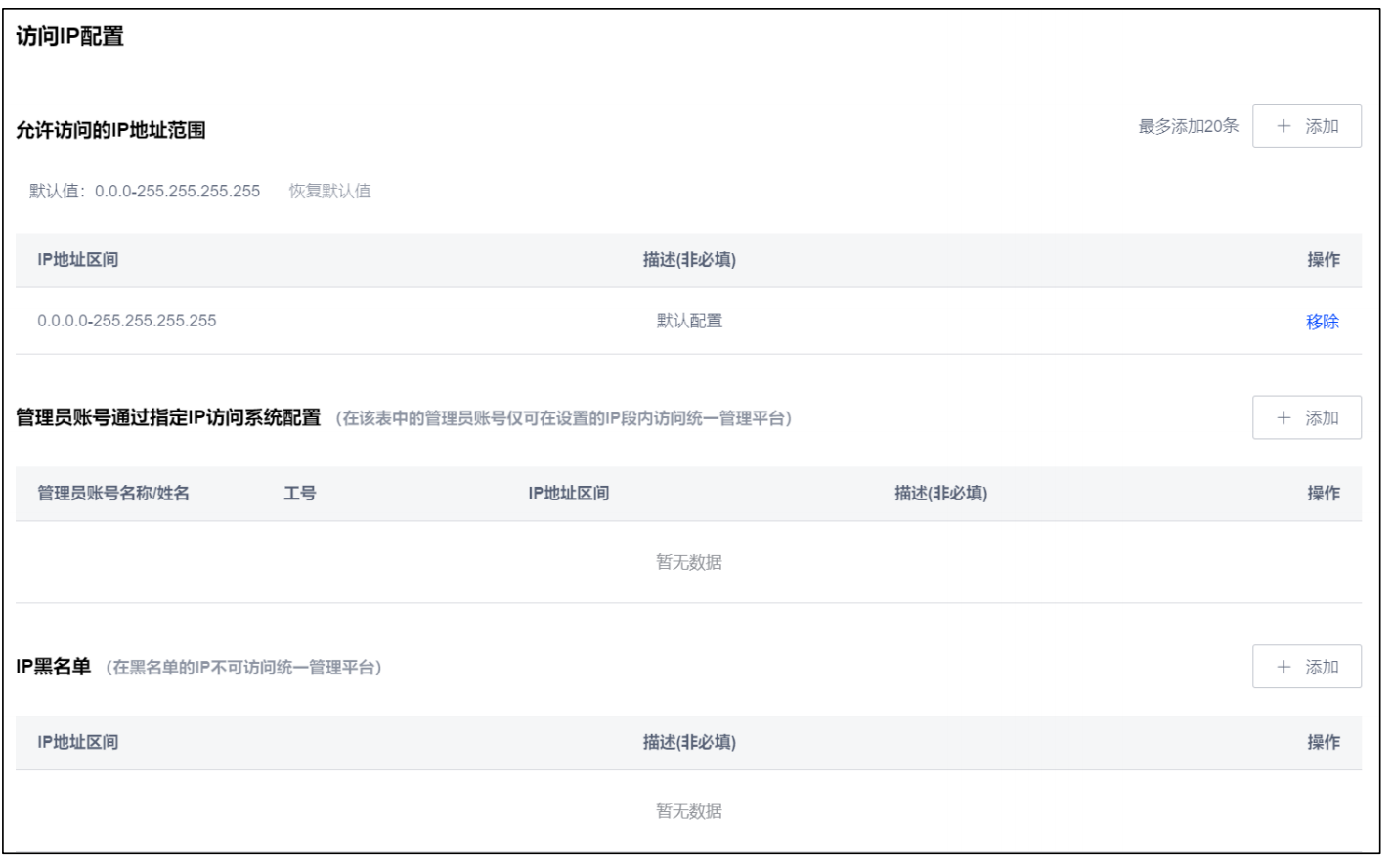Click the 最多添加20条 hint text
This screenshot has width=1392, height=868.
point(1188,126)
